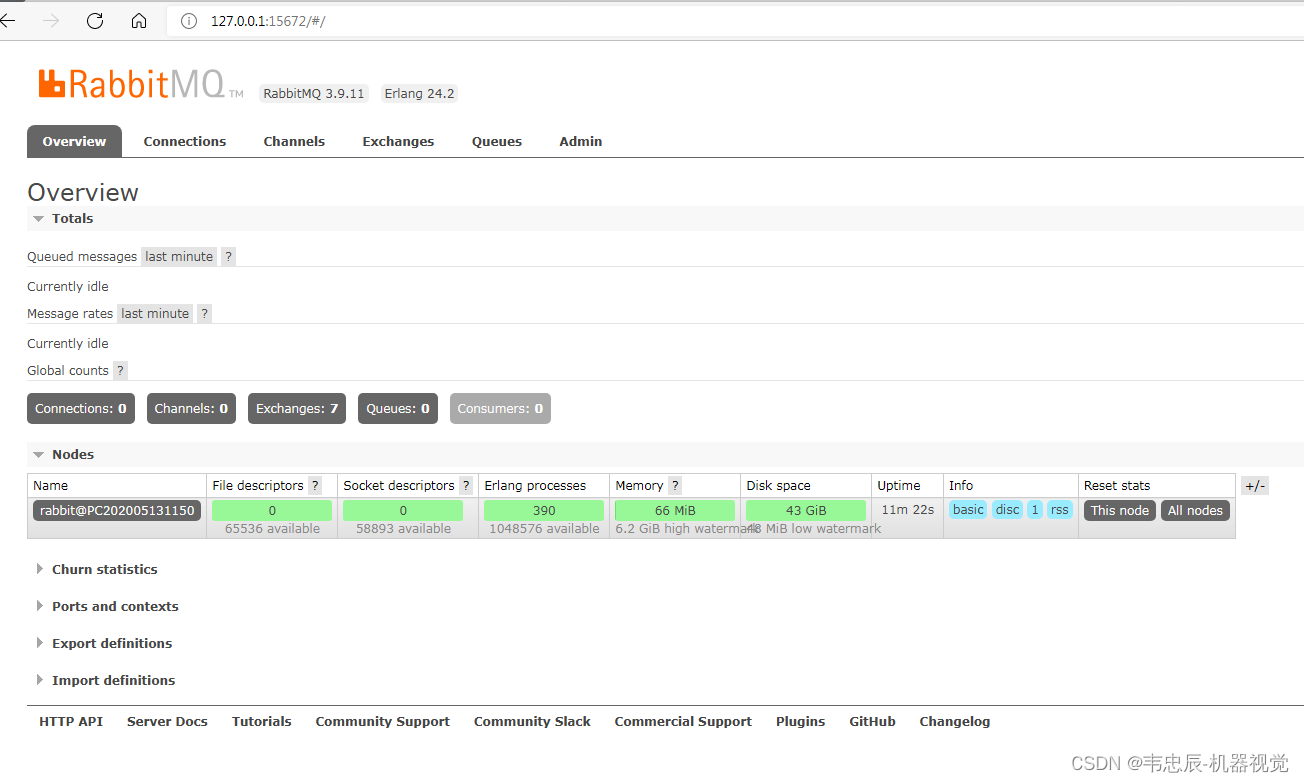Open the HTTP API footer link
The width and height of the screenshot is (1304, 782).
[x=71, y=721]
